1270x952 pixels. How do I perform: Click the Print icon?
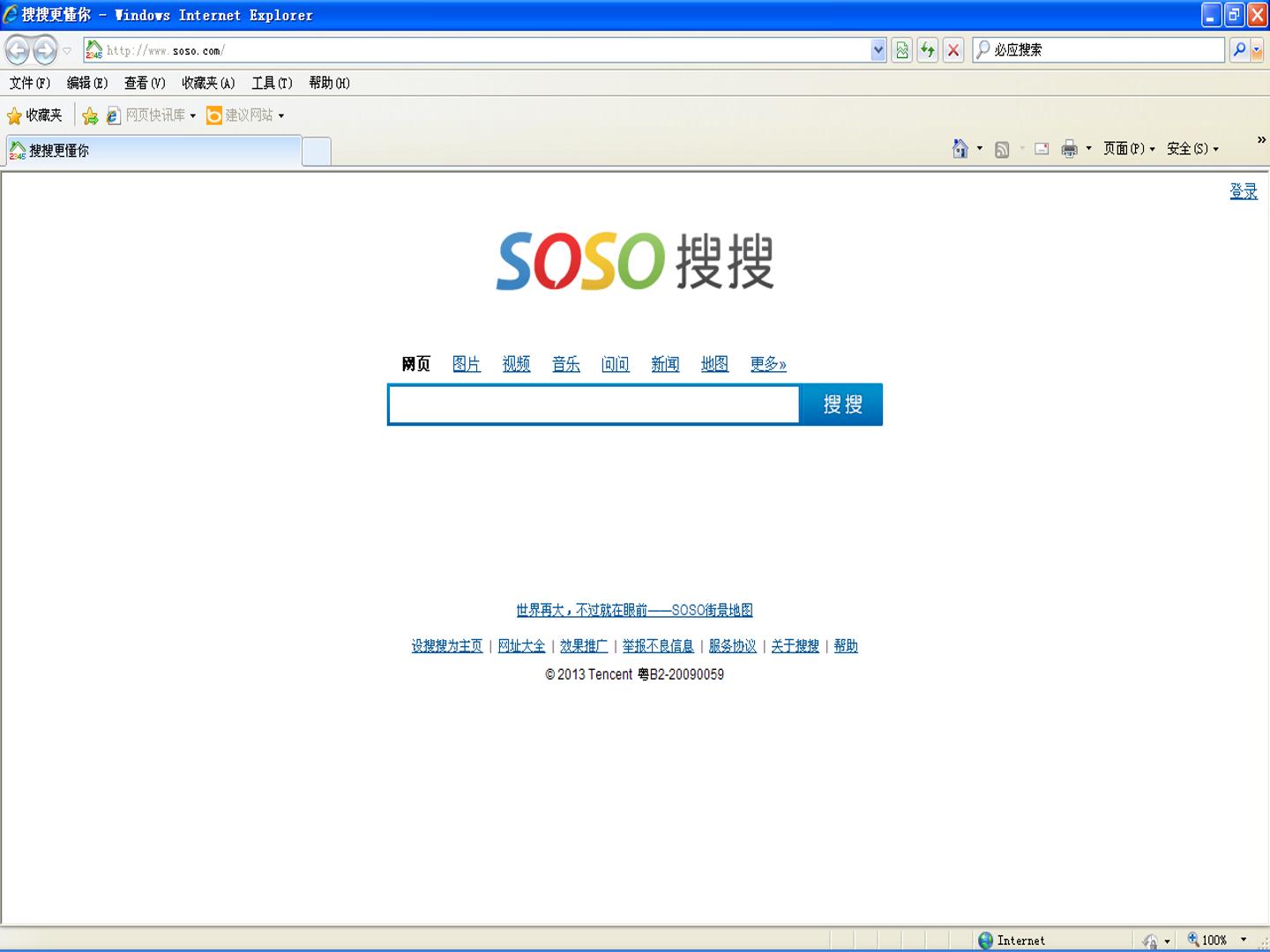pyautogui.click(x=1069, y=149)
